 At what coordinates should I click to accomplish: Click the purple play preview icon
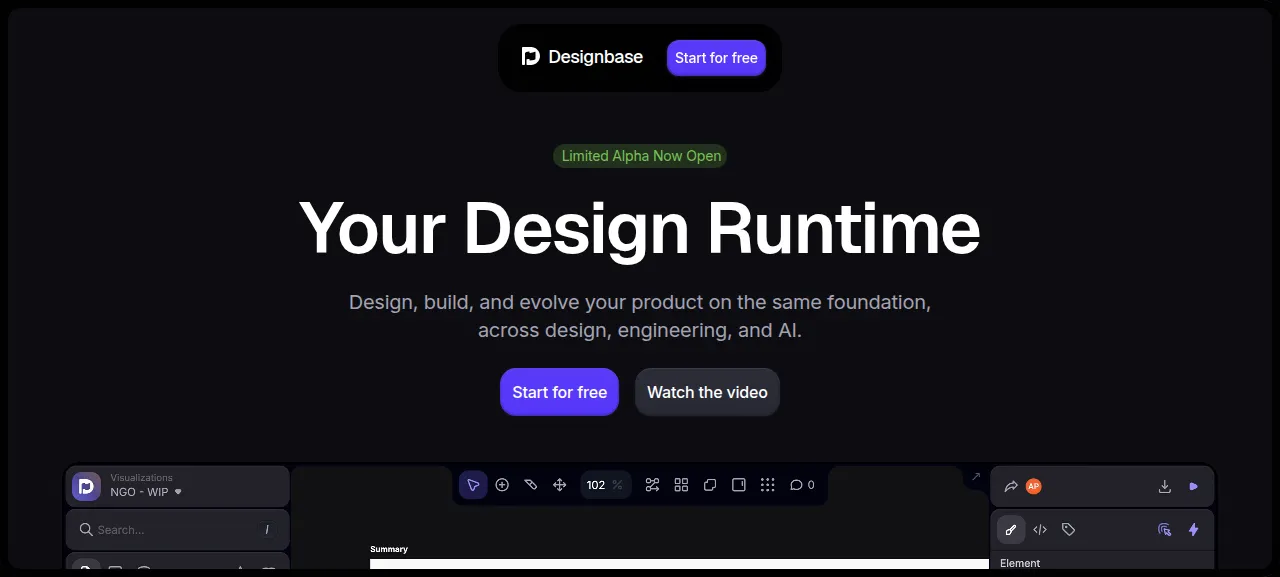tap(1193, 486)
